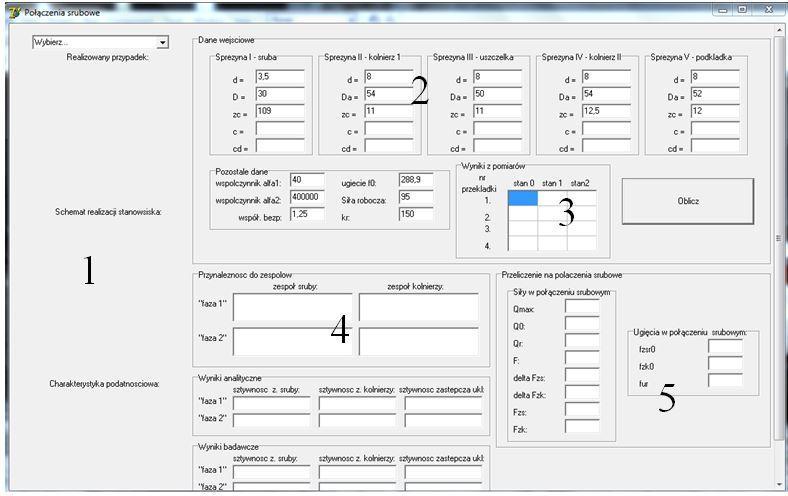
Task: Click Wyniki analityczne faza 1 sztywnosc z. kolnierzy field
Action: click(358, 403)
